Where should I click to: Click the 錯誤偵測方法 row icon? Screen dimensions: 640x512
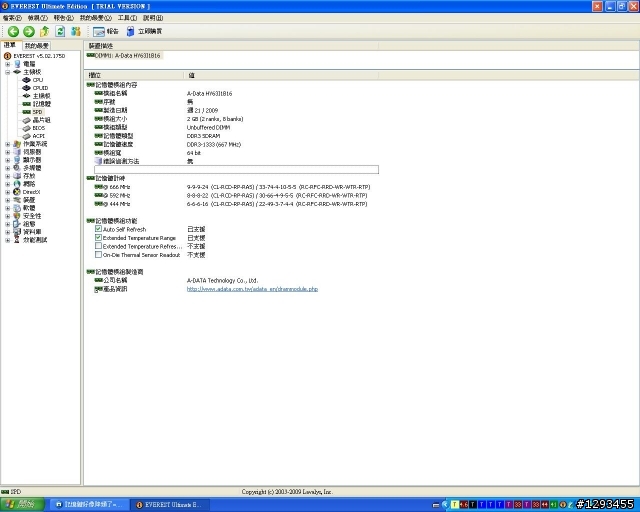point(98,161)
